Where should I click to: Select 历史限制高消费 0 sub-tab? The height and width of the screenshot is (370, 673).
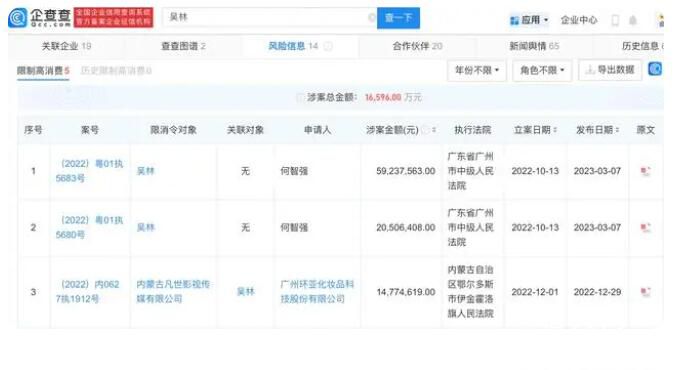pos(116,70)
